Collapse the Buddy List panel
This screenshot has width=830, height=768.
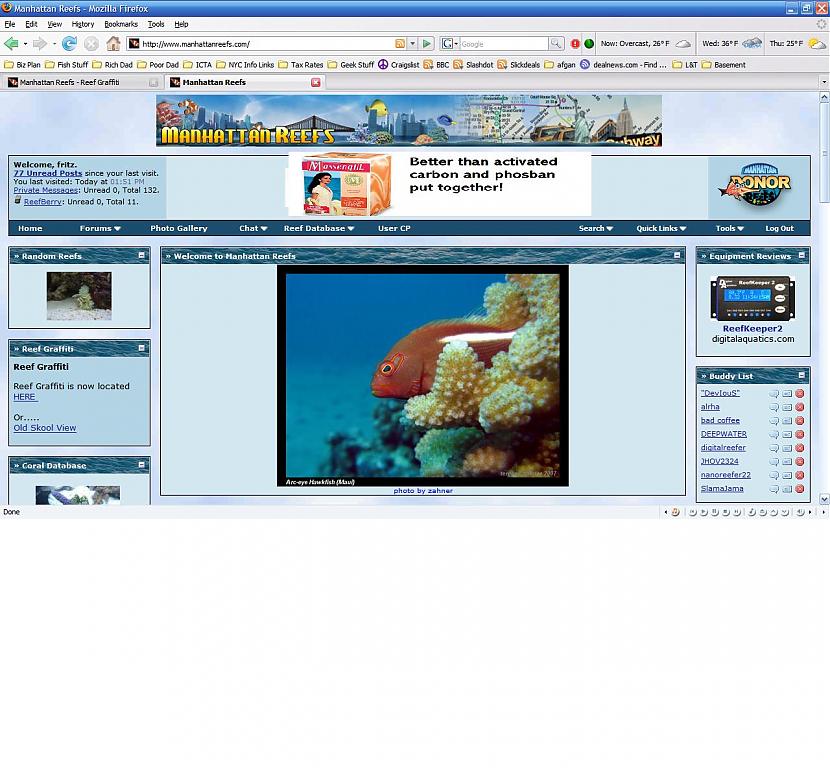[x=802, y=375]
